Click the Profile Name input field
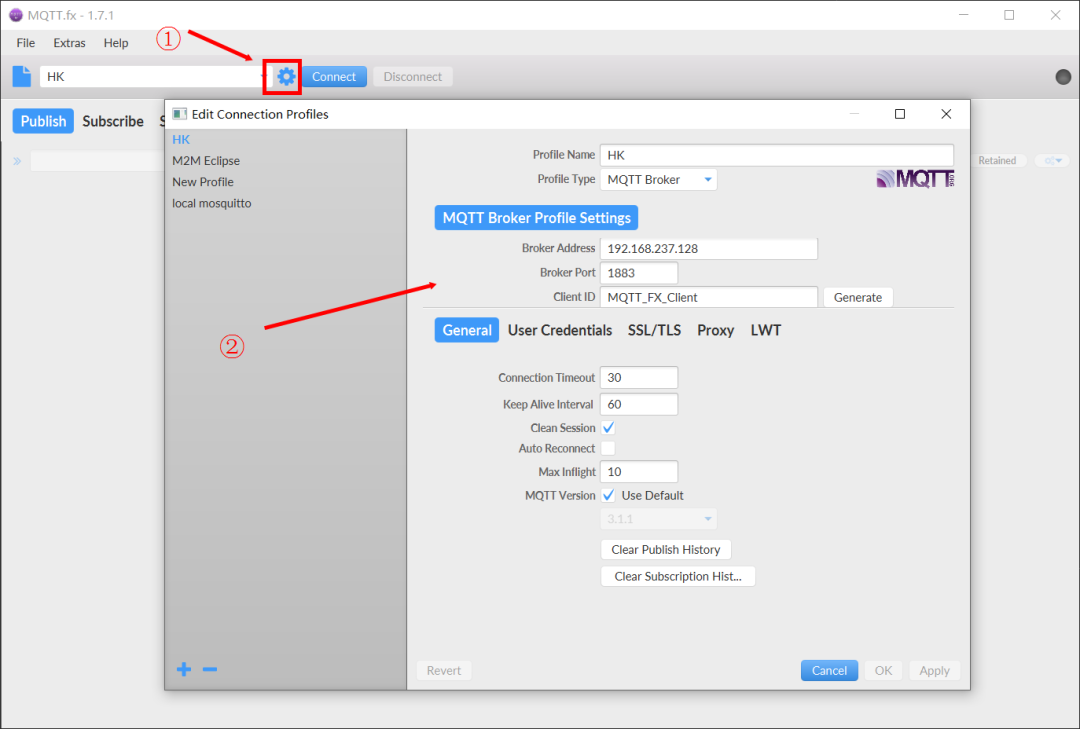1080x729 pixels. (777, 155)
